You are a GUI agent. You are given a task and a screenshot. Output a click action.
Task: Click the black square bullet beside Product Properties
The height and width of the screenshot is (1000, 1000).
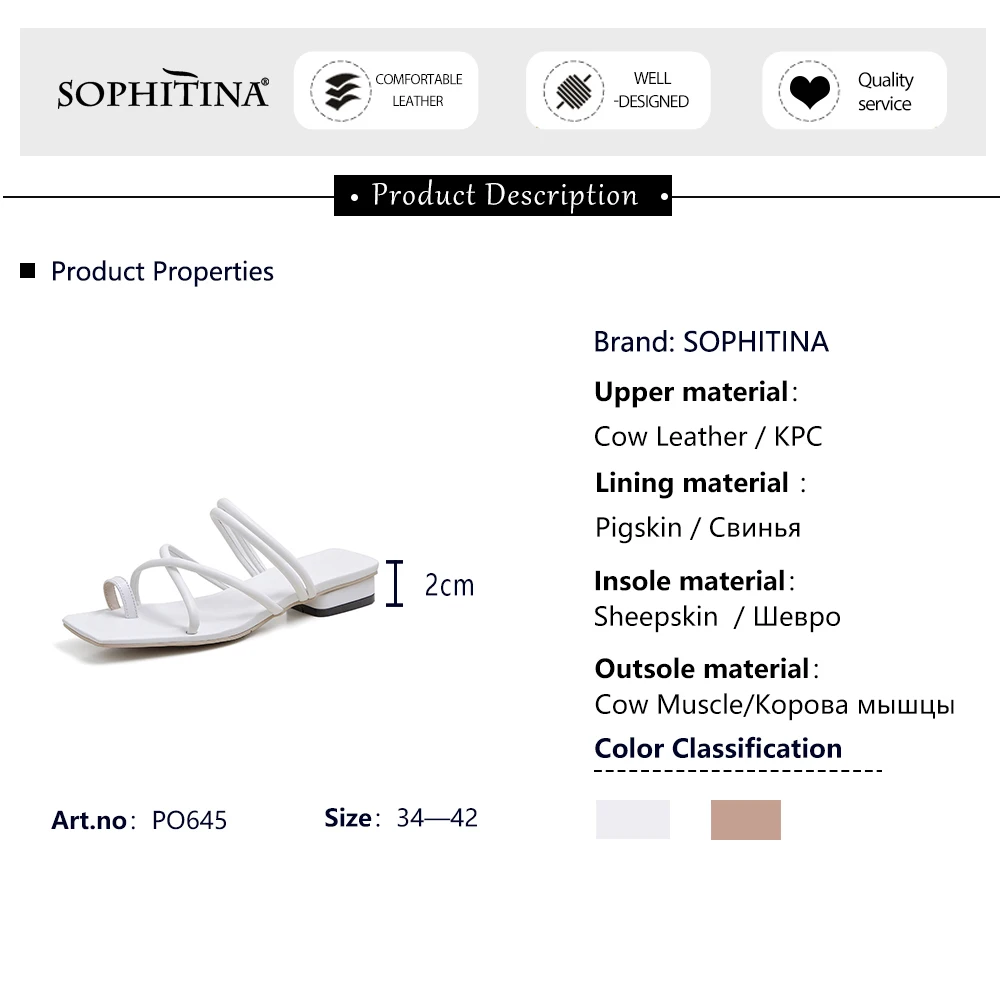pyautogui.click(x=28, y=271)
